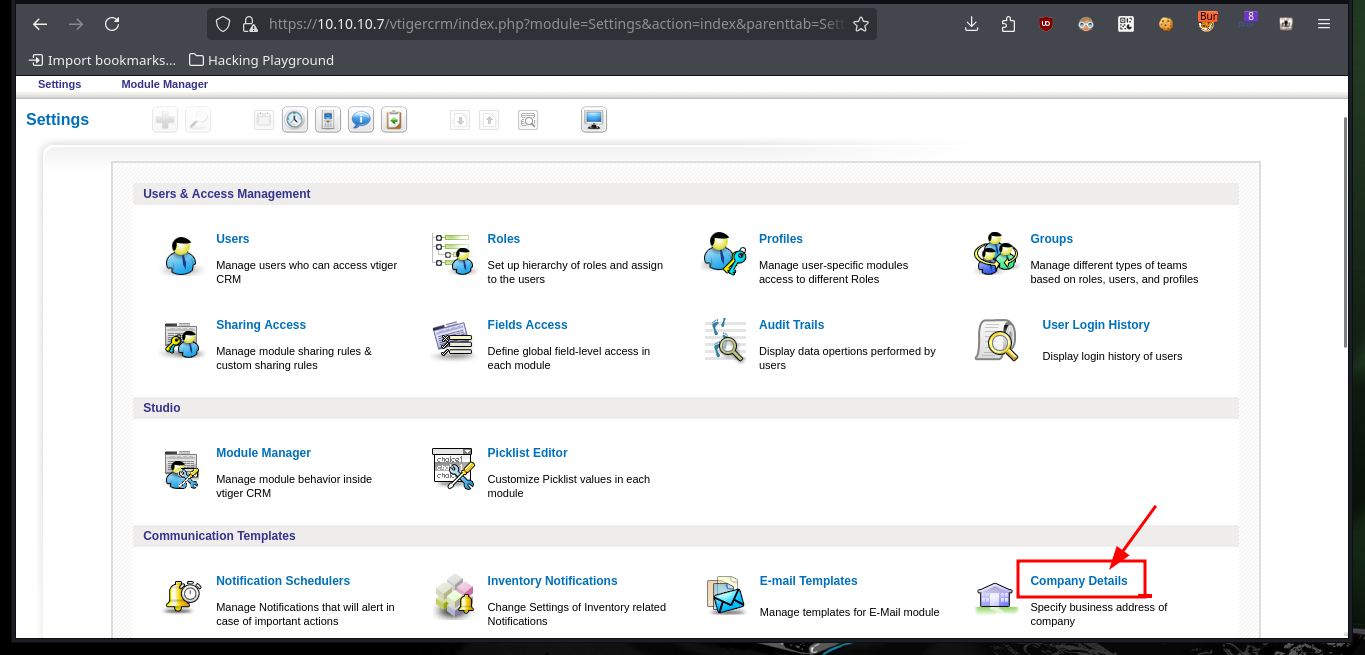Viewport: 1365px width, 655px height.
Task: Open the browser downloads panel
Action: (x=972, y=24)
